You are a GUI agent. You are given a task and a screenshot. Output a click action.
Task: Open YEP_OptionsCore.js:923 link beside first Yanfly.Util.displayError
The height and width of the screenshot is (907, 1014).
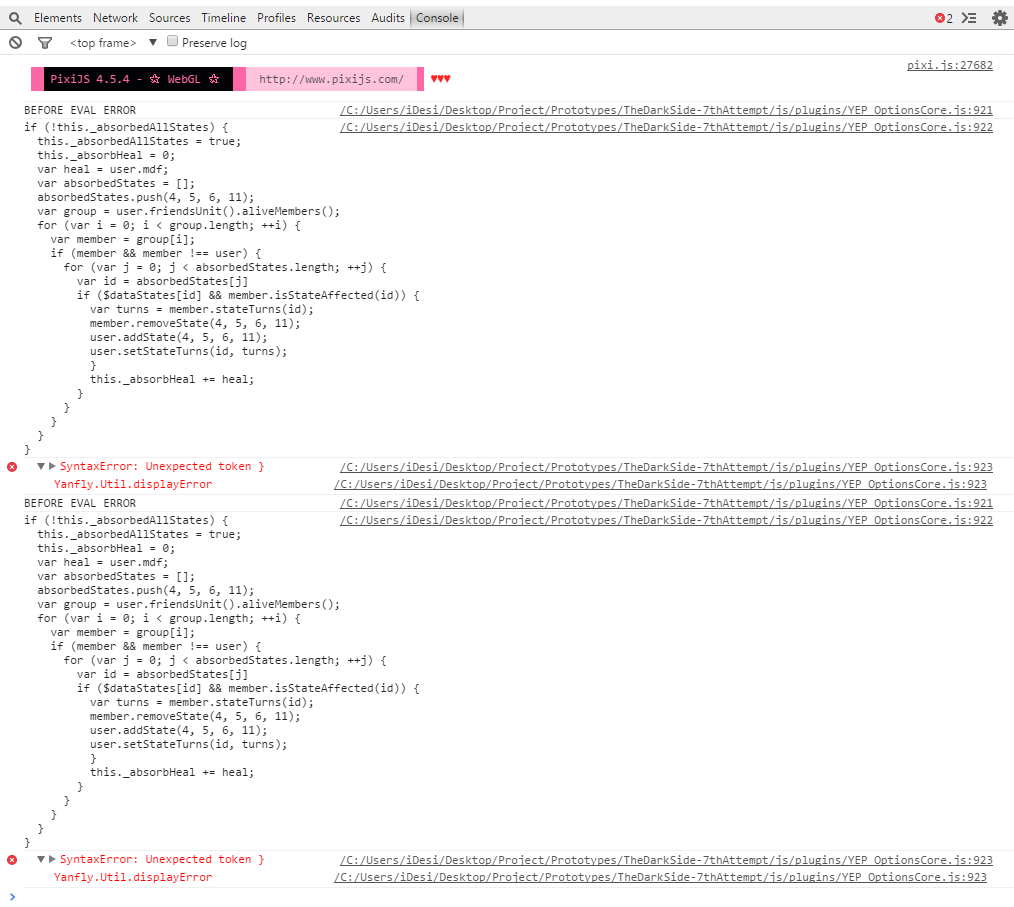[660, 485]
